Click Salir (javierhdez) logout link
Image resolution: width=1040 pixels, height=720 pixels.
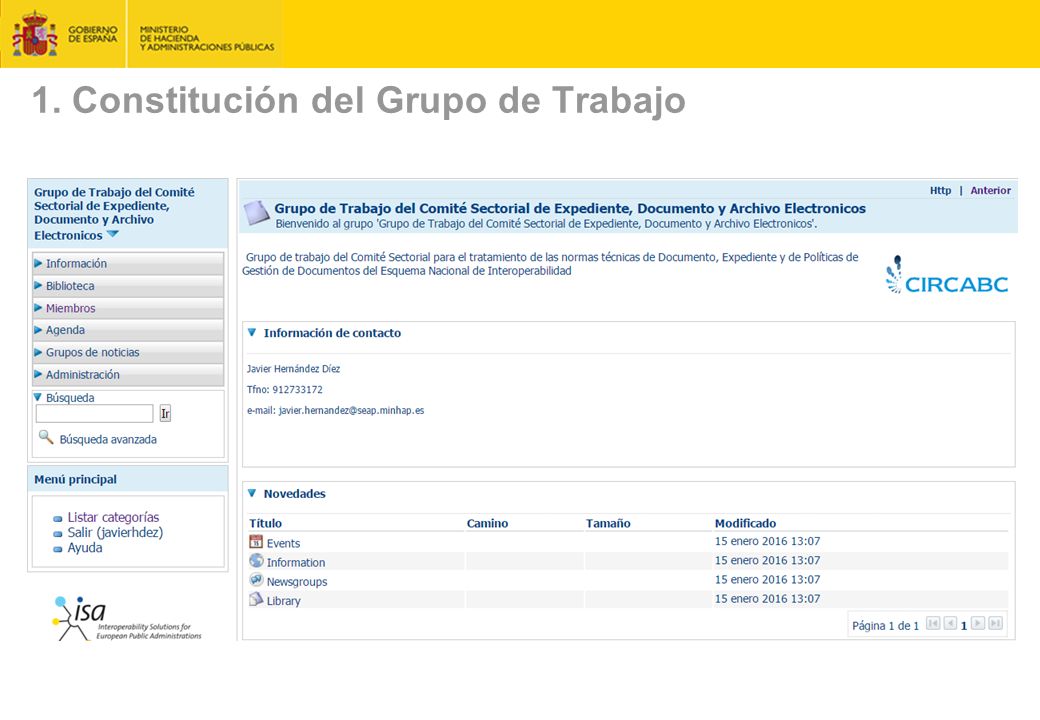(x=115, y=532)
